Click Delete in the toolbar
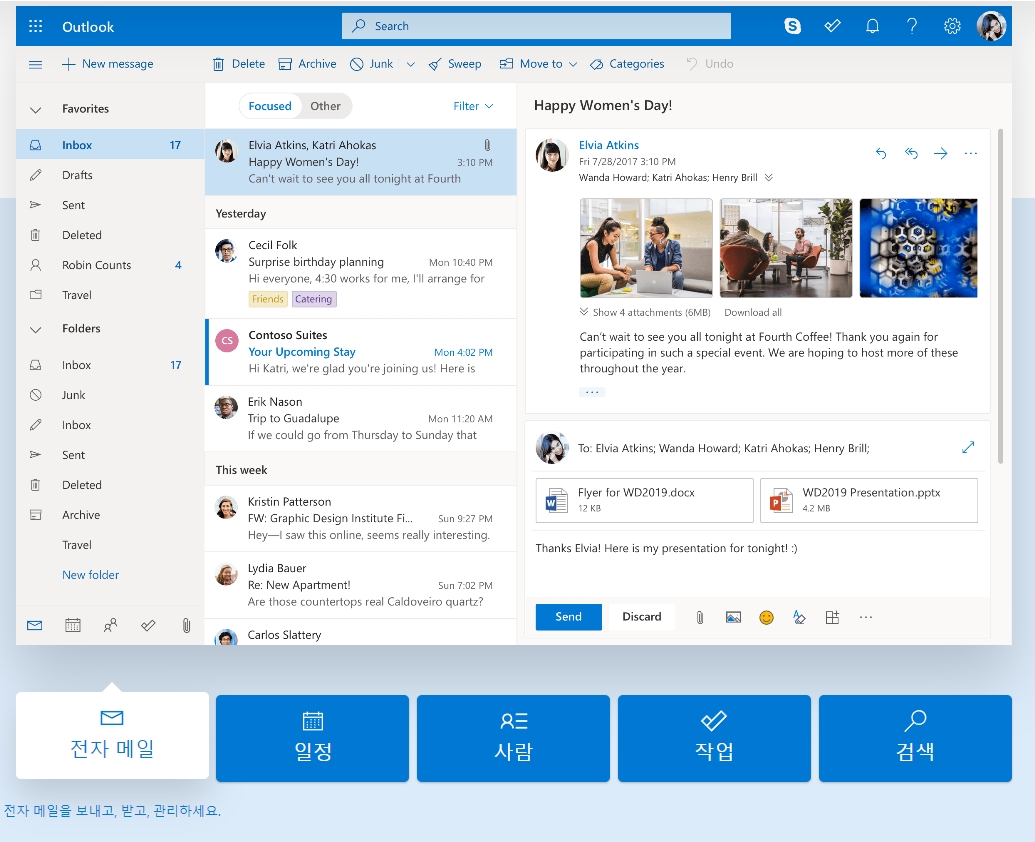 238,64
